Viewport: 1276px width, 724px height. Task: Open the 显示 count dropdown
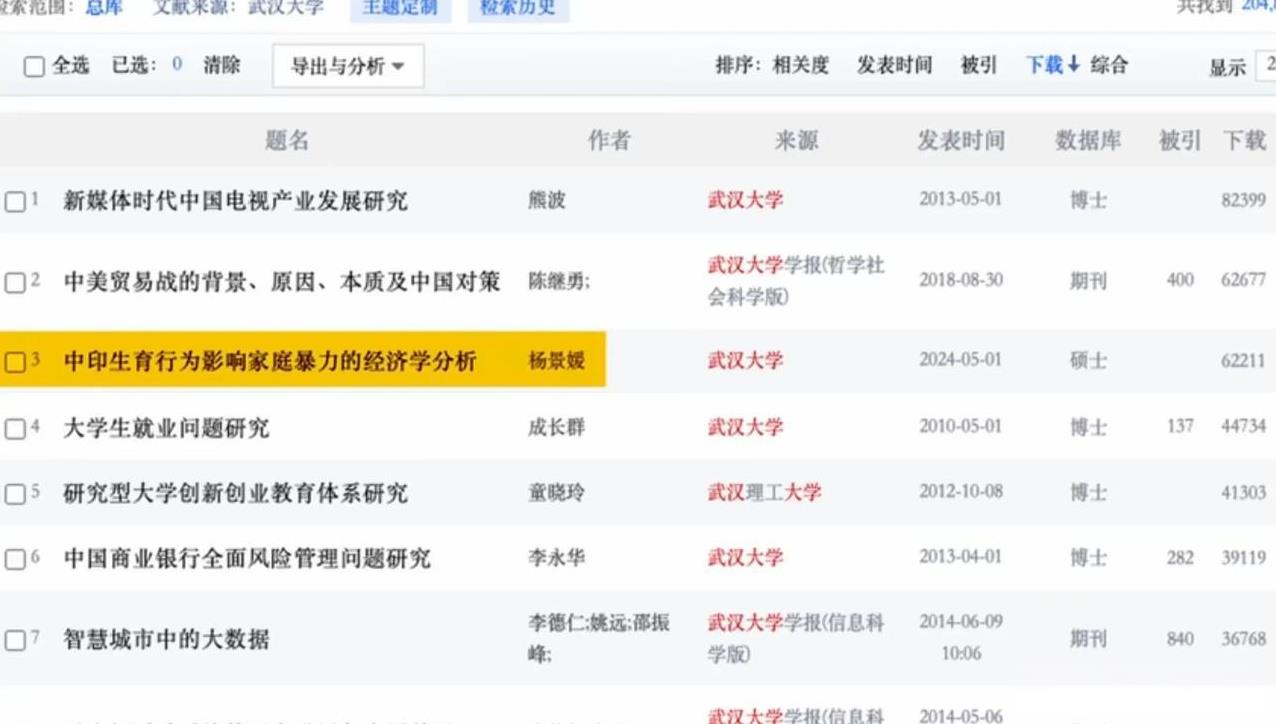(x=1266, y=66)
